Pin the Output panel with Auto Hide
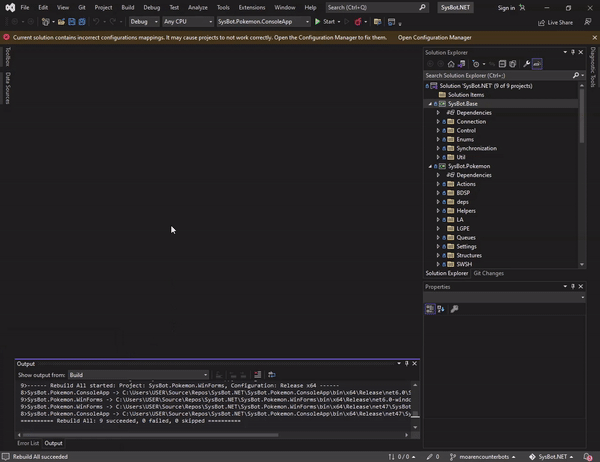Viewport: 600px width, 462px height. coord(406,363)
